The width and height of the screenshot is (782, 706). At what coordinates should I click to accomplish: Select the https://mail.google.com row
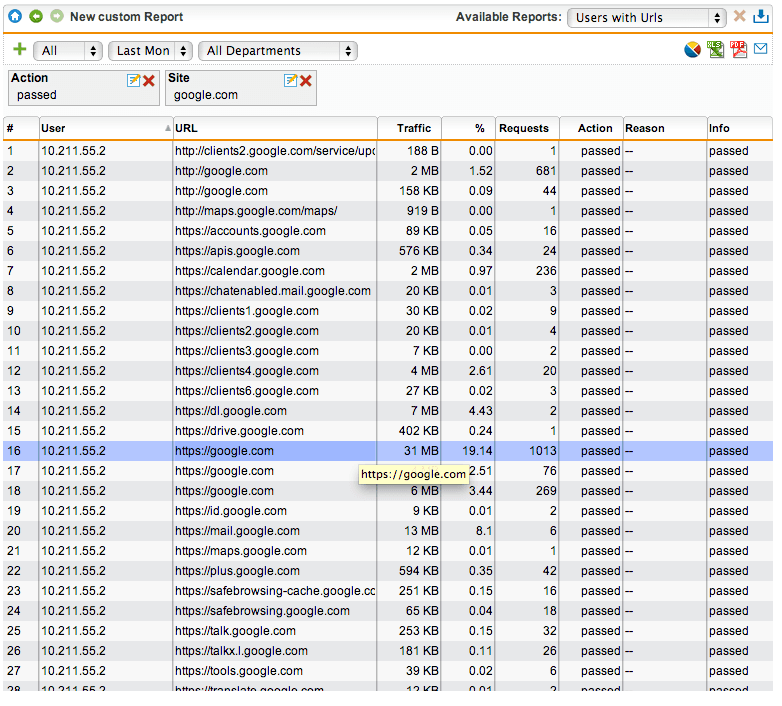click(388, 531)
